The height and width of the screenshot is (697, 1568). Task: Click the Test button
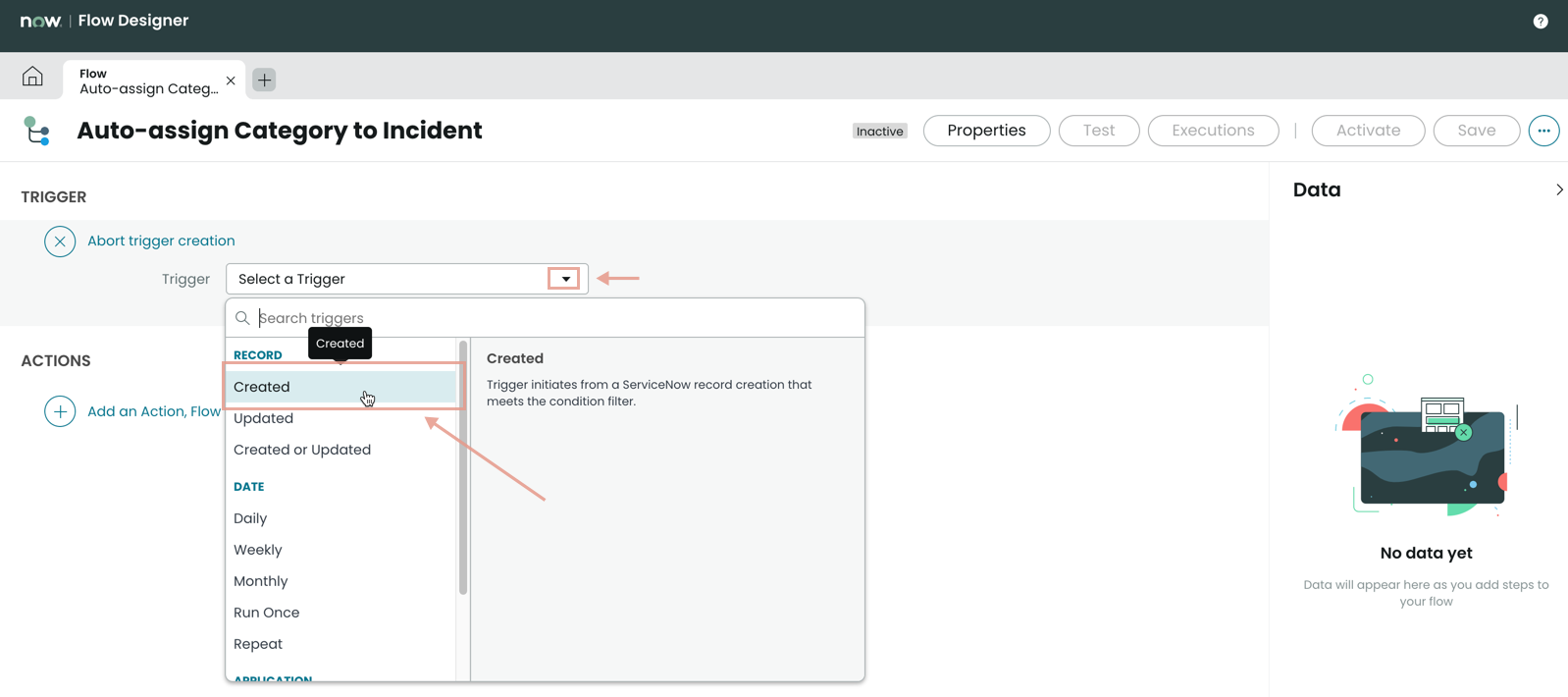click(x=1099, y=131)
